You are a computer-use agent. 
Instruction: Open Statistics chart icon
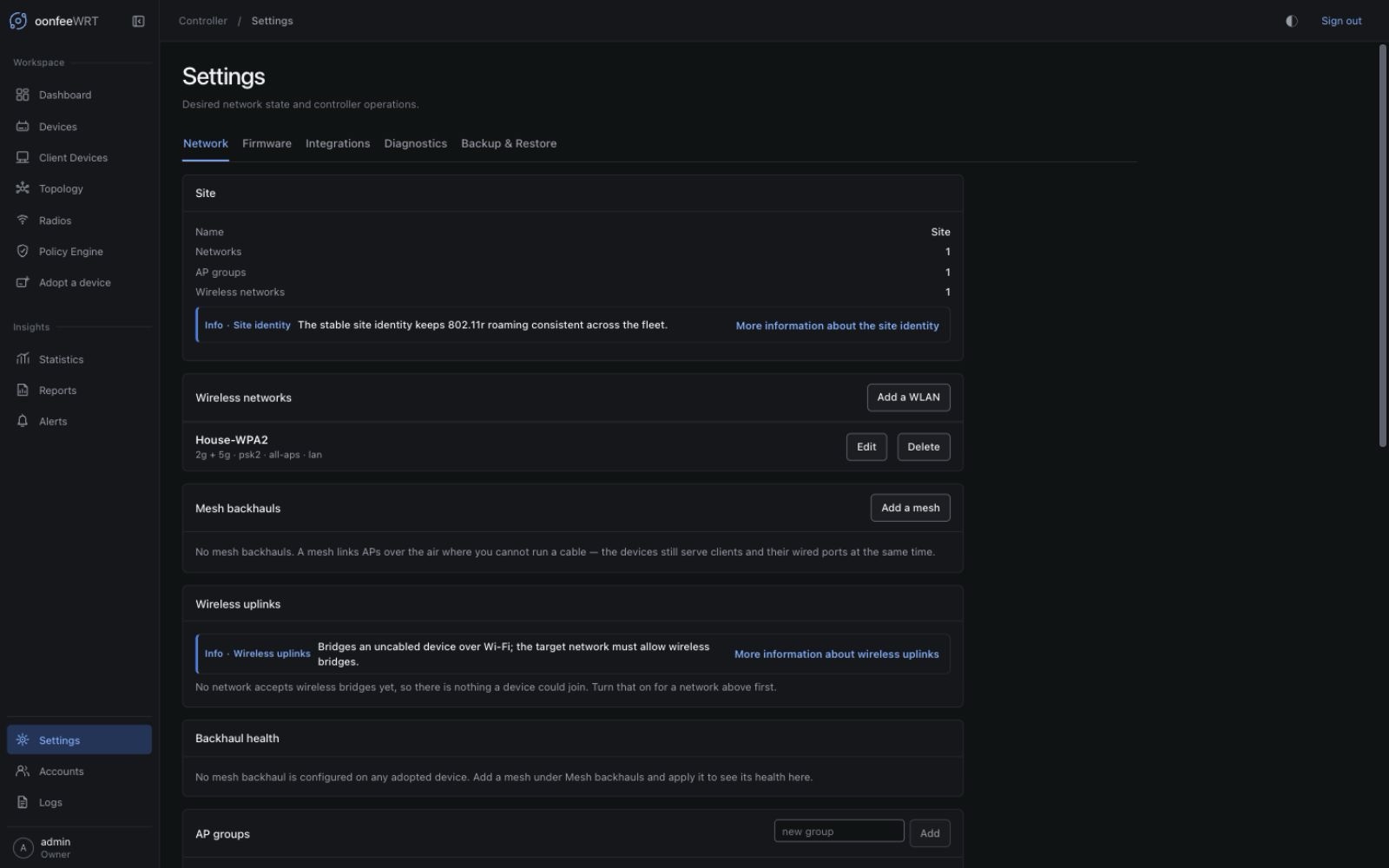click(23, 359)
